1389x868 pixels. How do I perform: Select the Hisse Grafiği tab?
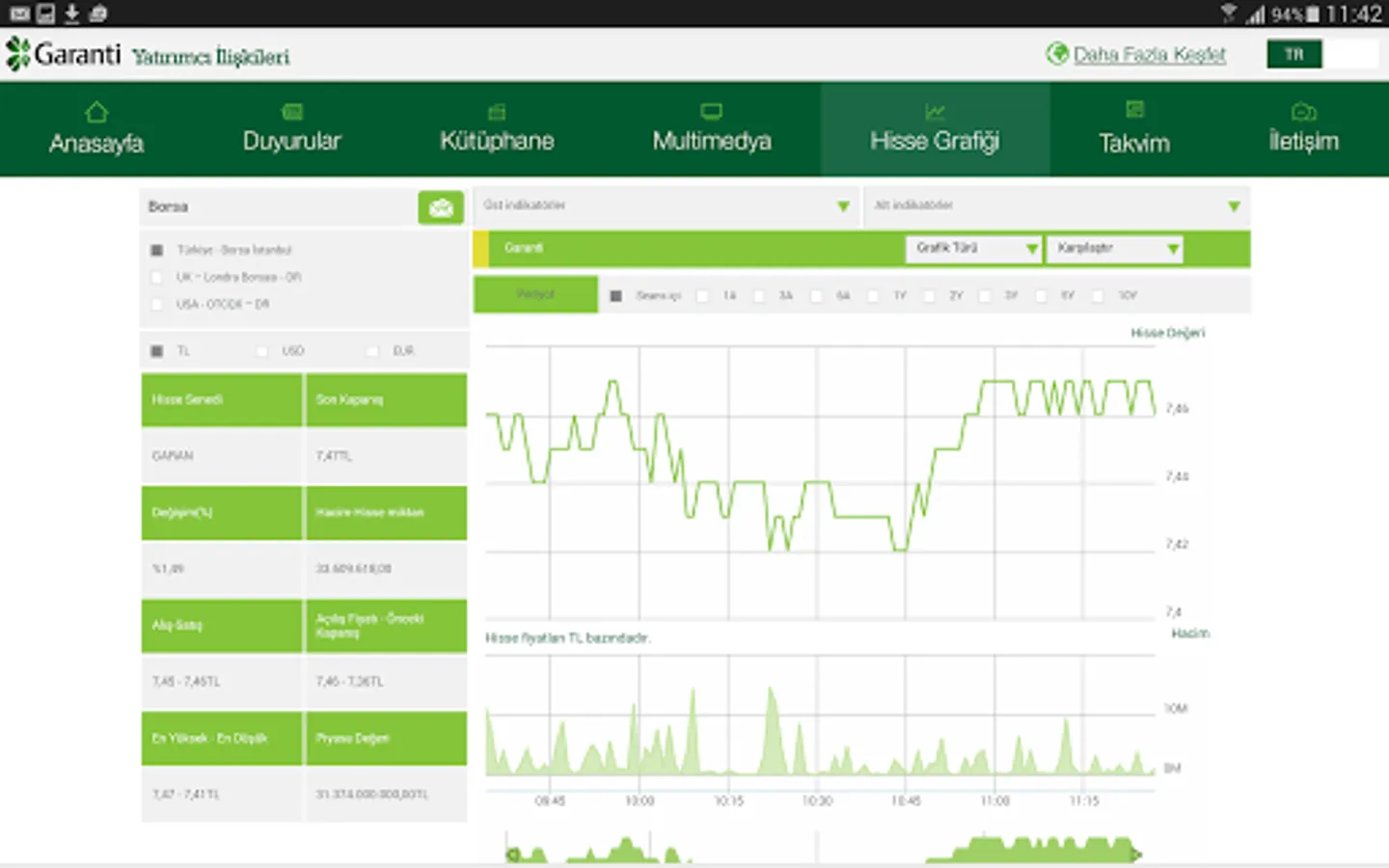(x=935, y=129)
